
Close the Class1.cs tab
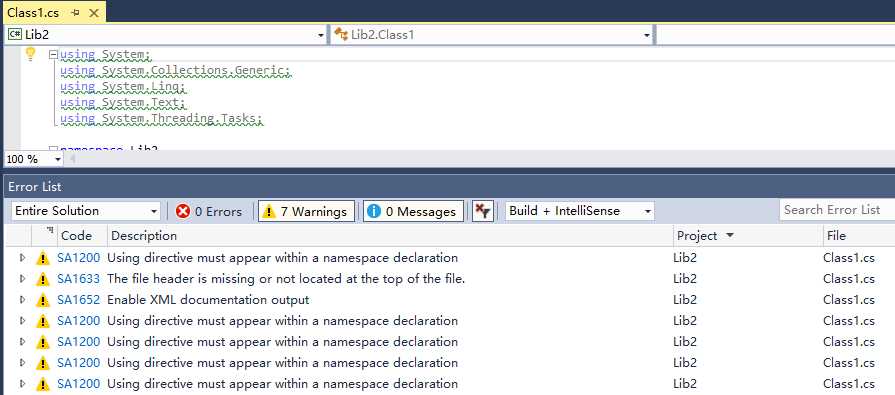pyautogui.click(x=94, y=13)
